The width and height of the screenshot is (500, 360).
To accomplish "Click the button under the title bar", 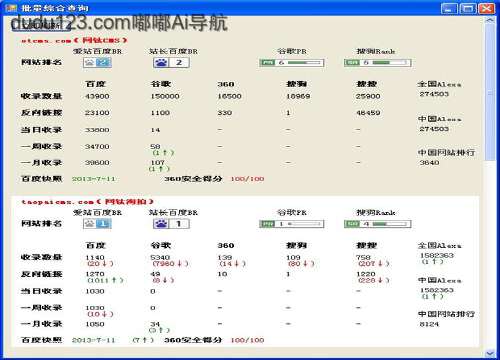I will [41, 25].
